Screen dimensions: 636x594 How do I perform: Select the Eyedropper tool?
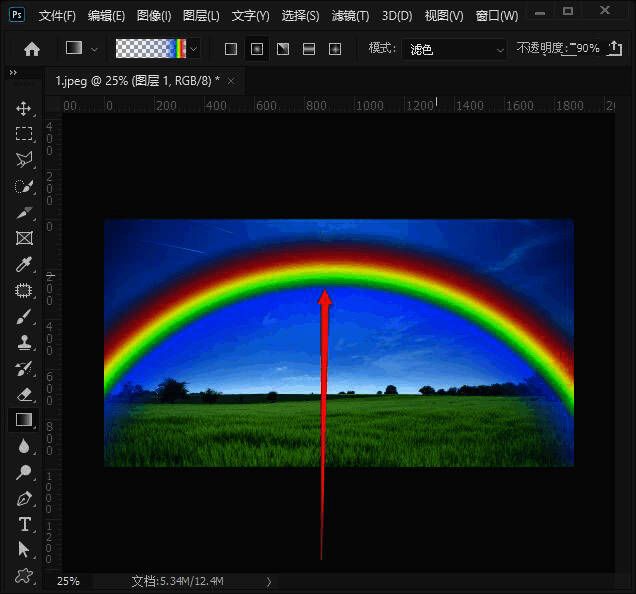coord(24,265)
